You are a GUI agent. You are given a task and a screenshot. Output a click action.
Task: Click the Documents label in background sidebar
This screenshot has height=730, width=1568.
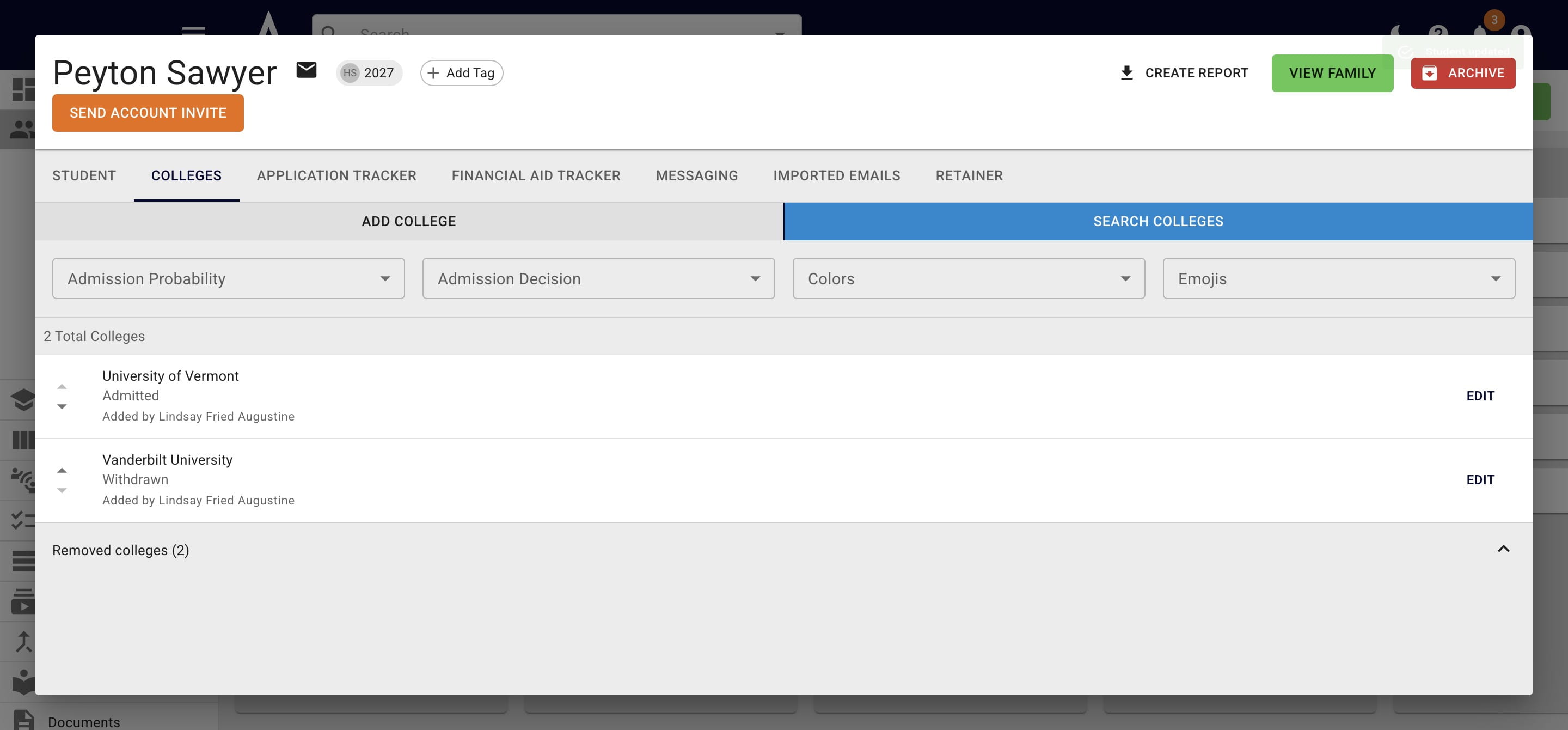(x=84, y=722)
